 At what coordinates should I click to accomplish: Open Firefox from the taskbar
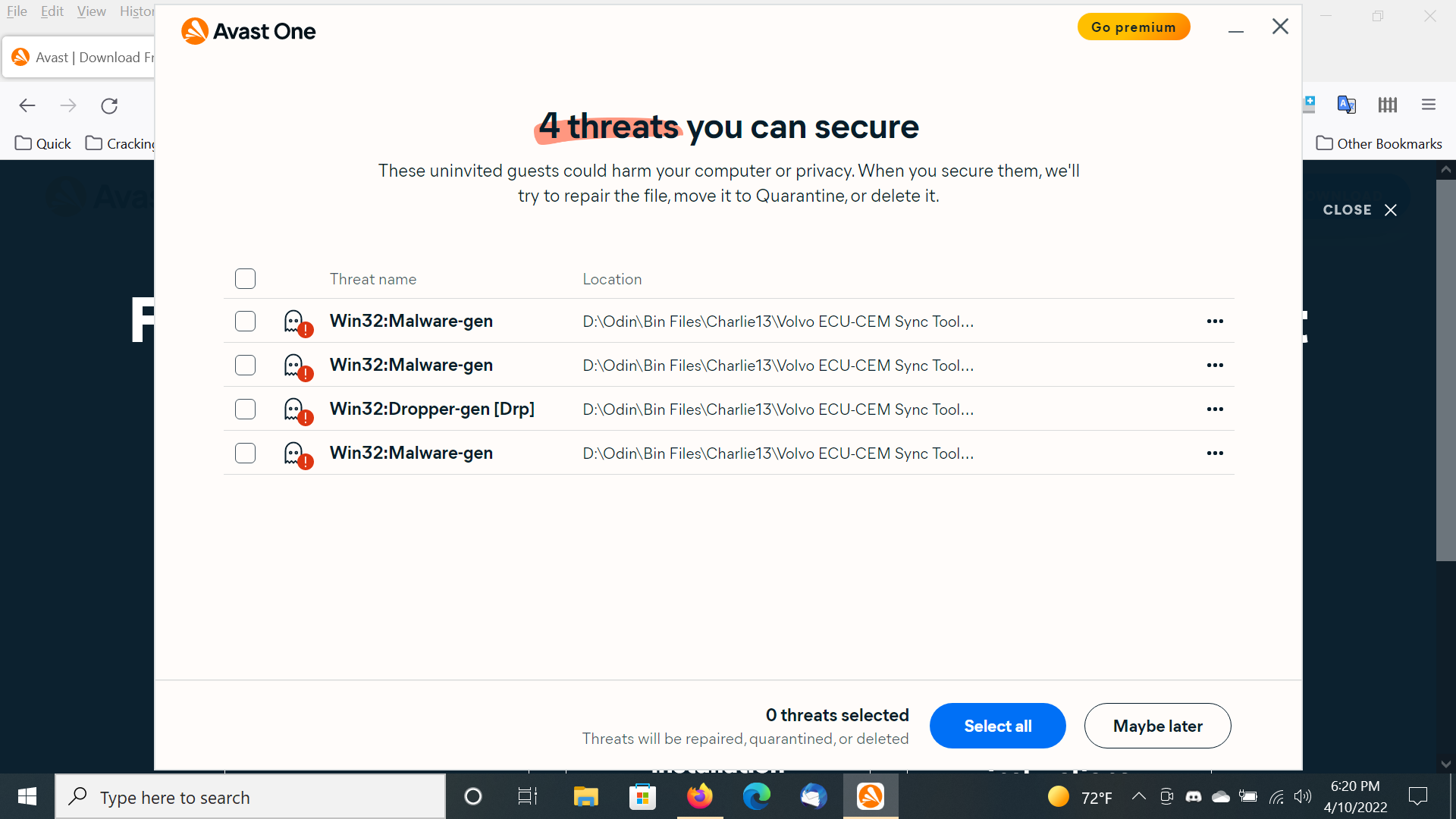[699, 796]
